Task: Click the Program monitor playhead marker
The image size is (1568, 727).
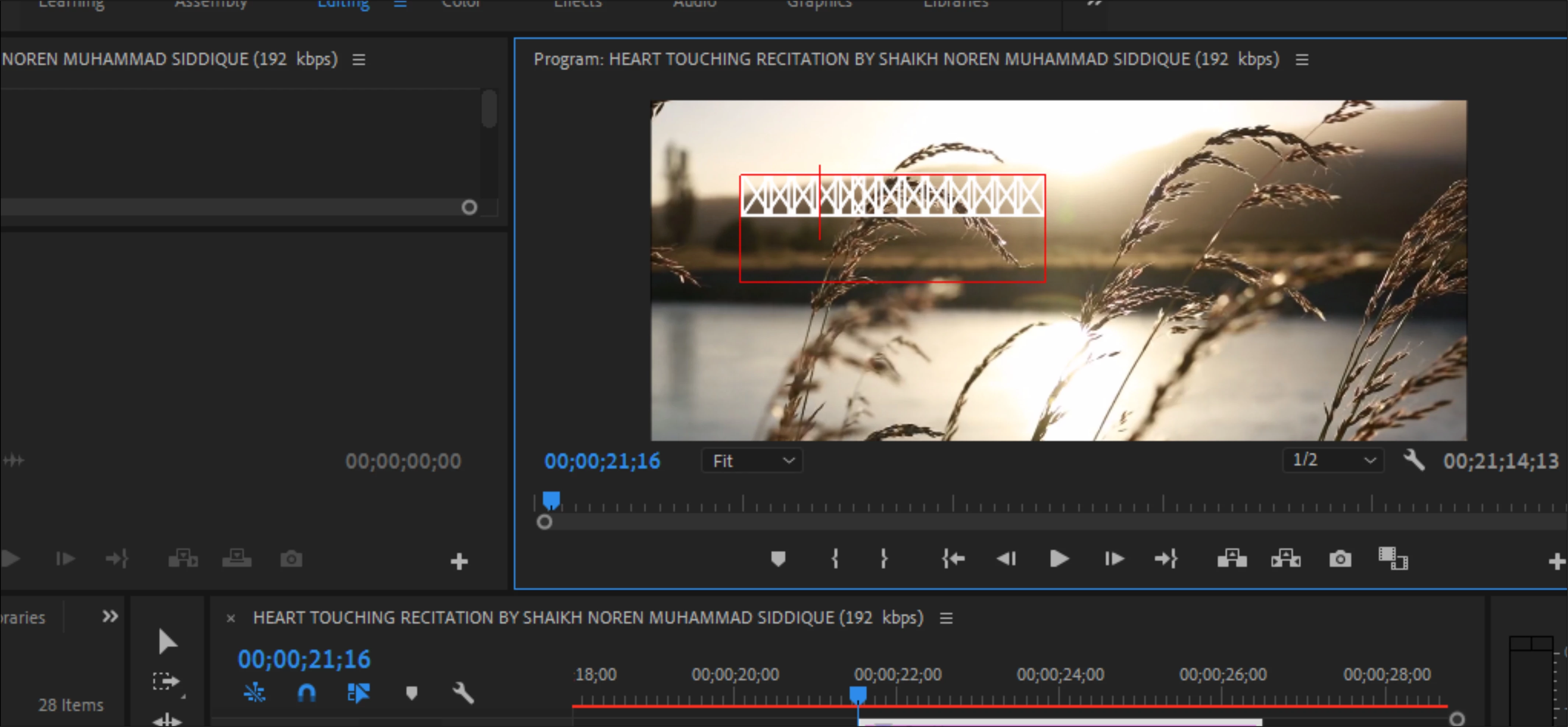Action: pos(551,501)
